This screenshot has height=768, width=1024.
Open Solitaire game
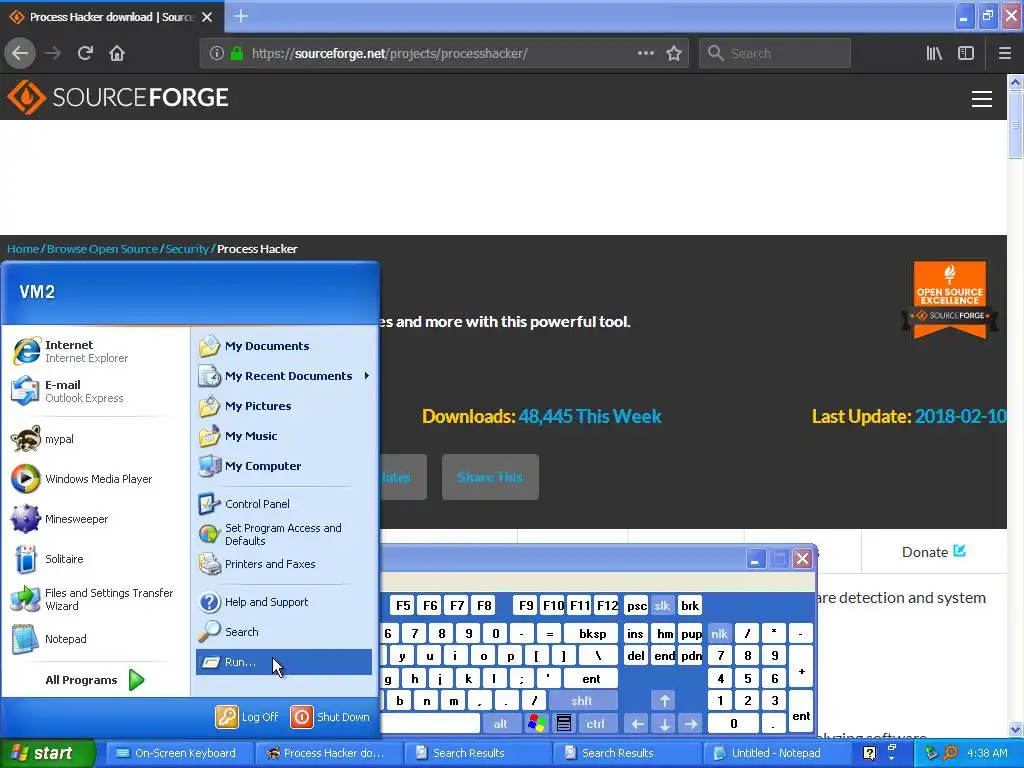point(95,559)
